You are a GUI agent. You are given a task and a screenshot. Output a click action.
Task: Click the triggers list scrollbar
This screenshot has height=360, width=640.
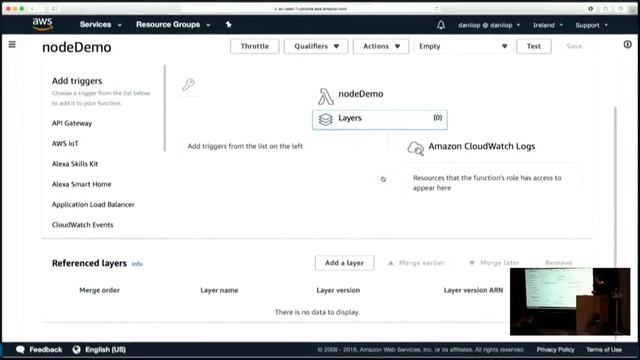(x=165, y=108)
